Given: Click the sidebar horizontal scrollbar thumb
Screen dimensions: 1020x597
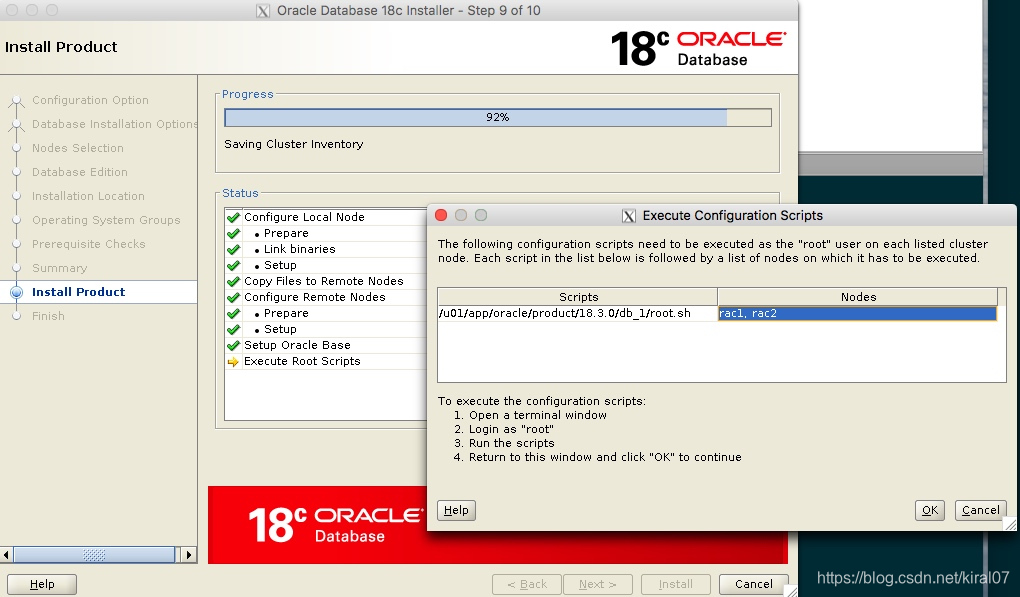Looking at the screenshot, I should pyautogui.click(x=94, y=555).
